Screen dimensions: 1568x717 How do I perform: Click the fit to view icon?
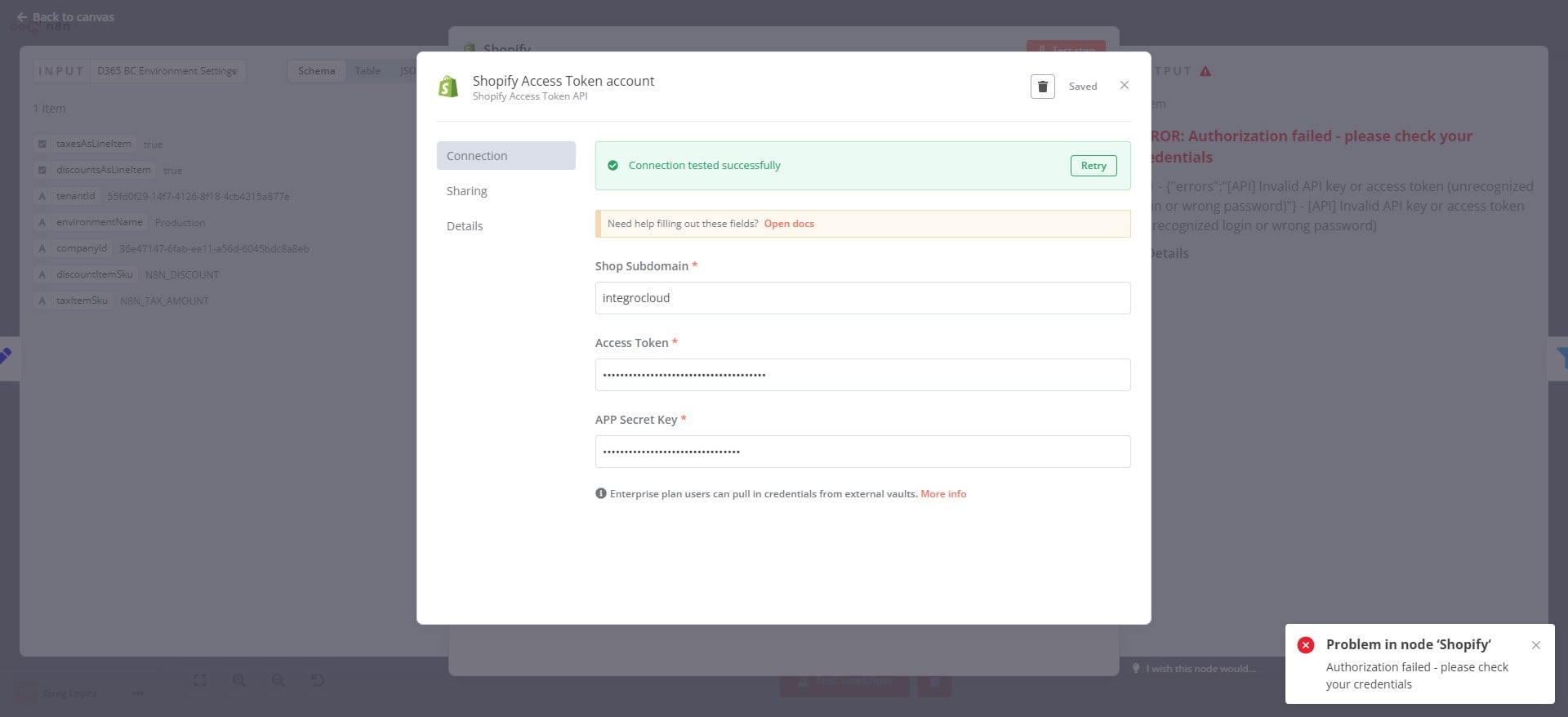[x=200, y=680]
